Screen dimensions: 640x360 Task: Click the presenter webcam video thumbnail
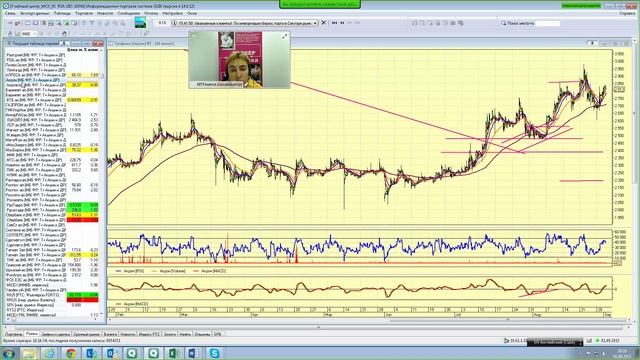pyautogui.click(x=240, y=60)
